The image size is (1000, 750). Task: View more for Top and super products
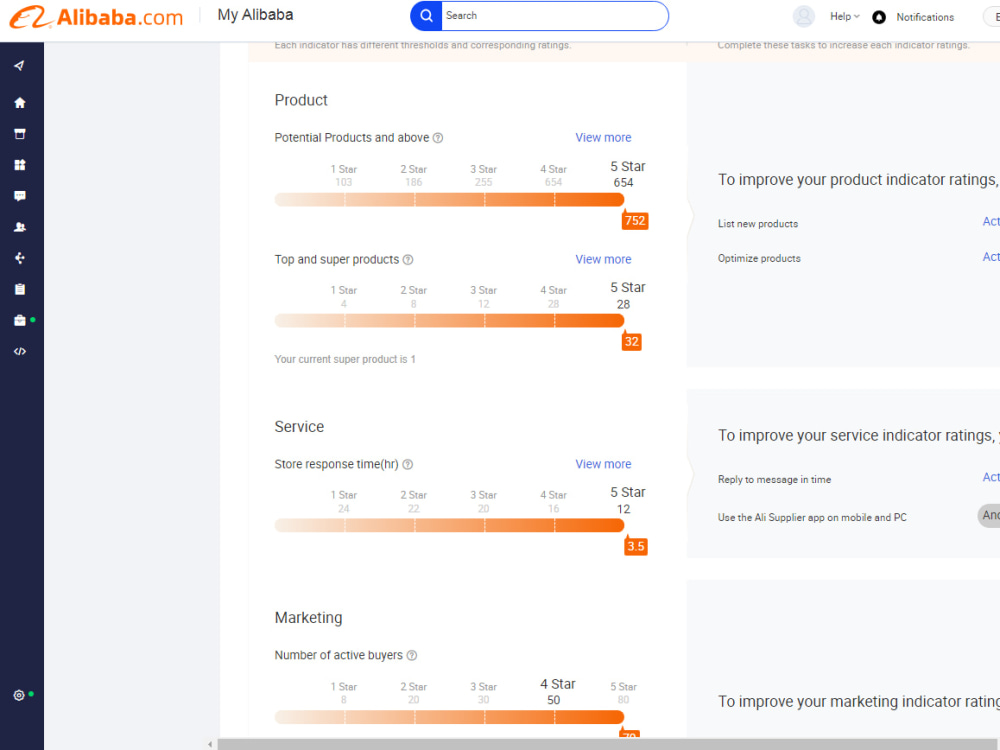coord(603,260)
